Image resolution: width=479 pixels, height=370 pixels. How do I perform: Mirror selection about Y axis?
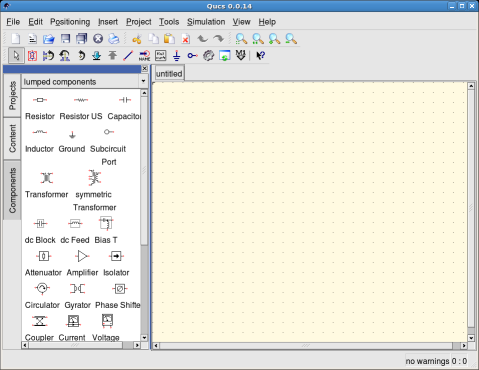65,55
